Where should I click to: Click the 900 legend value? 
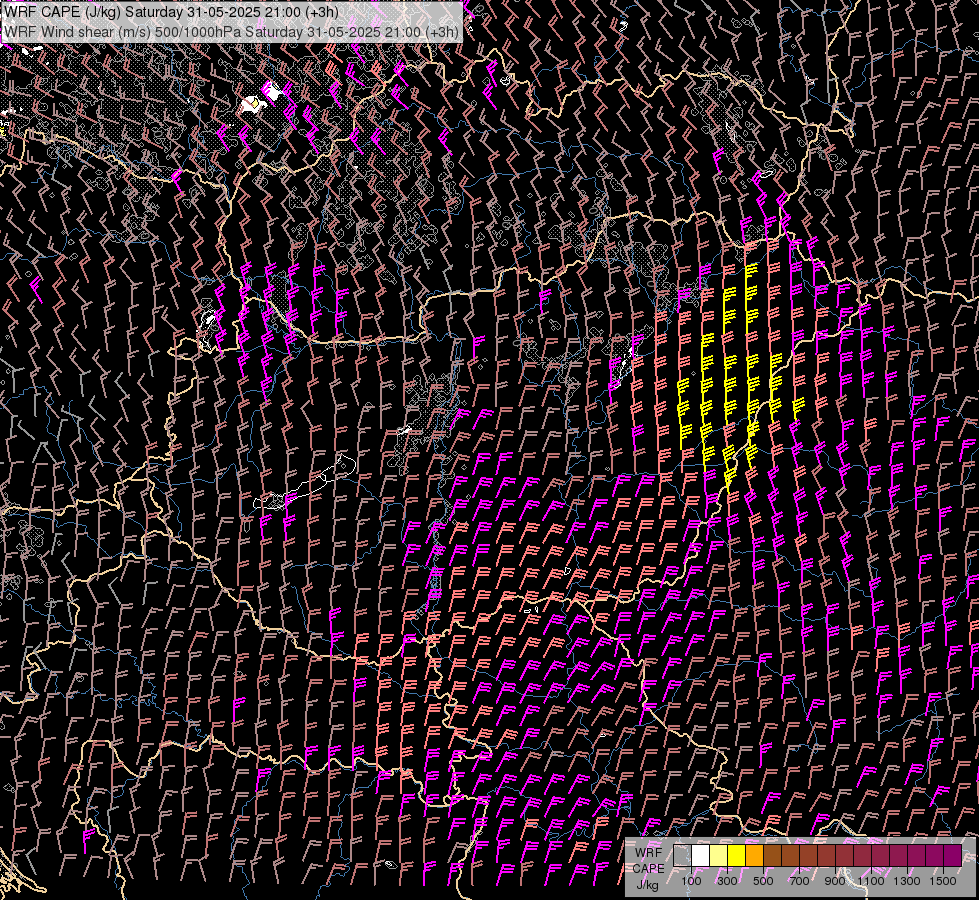coord(835,881)
